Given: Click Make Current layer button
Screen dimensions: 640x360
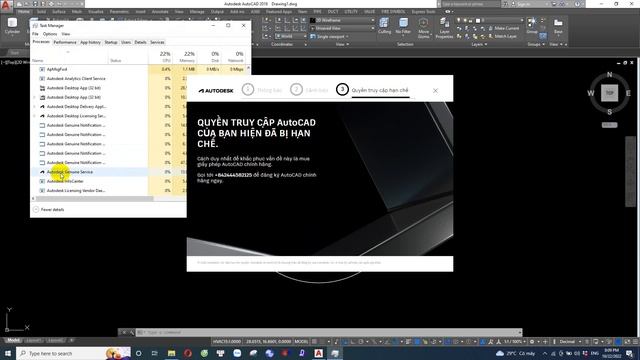Looking at the screenshot, I should [504, 28].
